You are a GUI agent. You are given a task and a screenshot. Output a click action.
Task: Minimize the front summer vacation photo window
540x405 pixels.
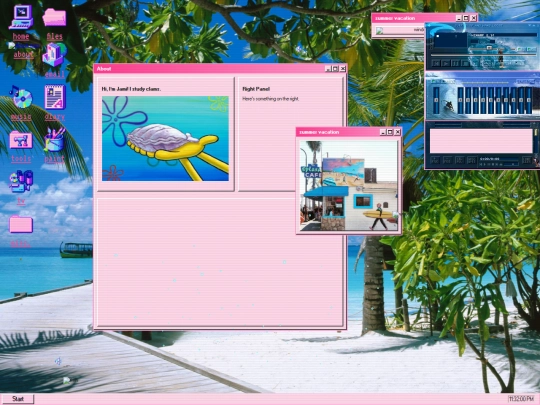pyautogui.click(x=383, y=132)
